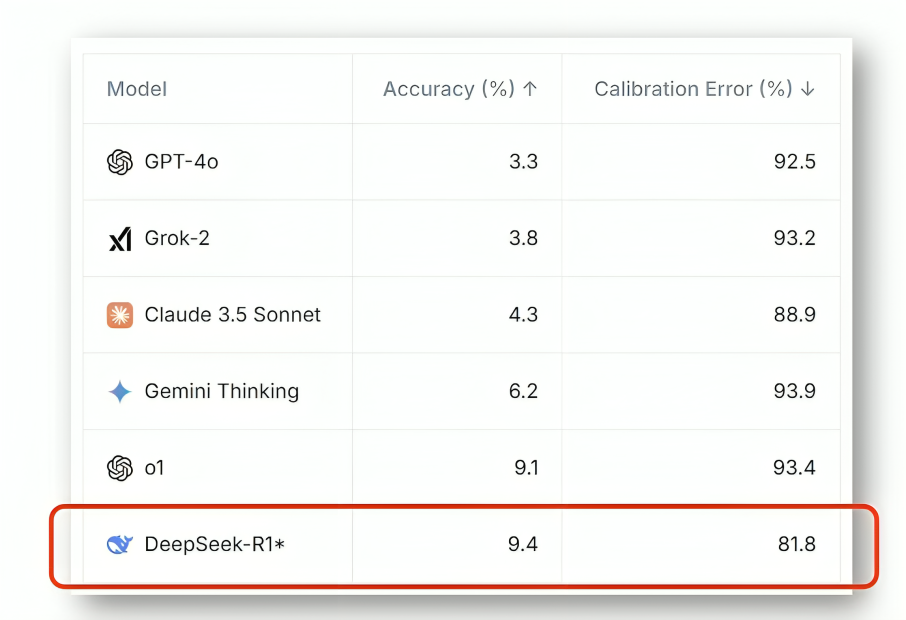Click the down arrow beside Calibration Error (%)
Image resolution: width=906 pixels, height=620 pixels.
point(808,89)
